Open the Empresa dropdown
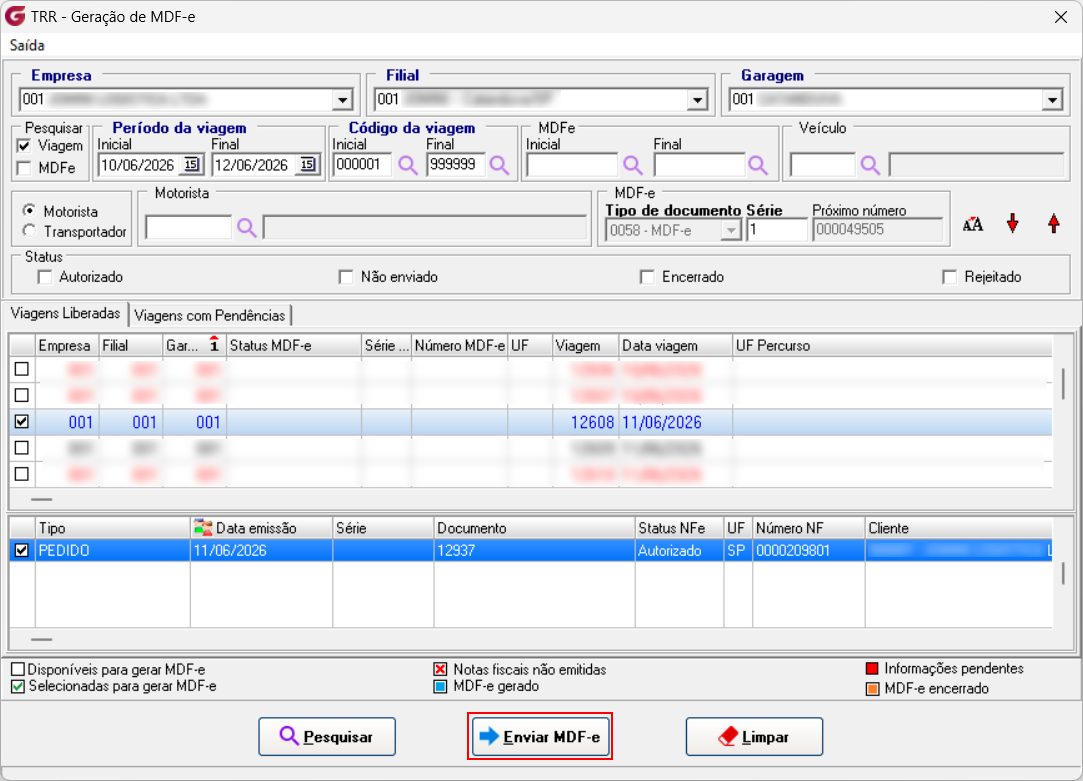 [x=343, y=100]
